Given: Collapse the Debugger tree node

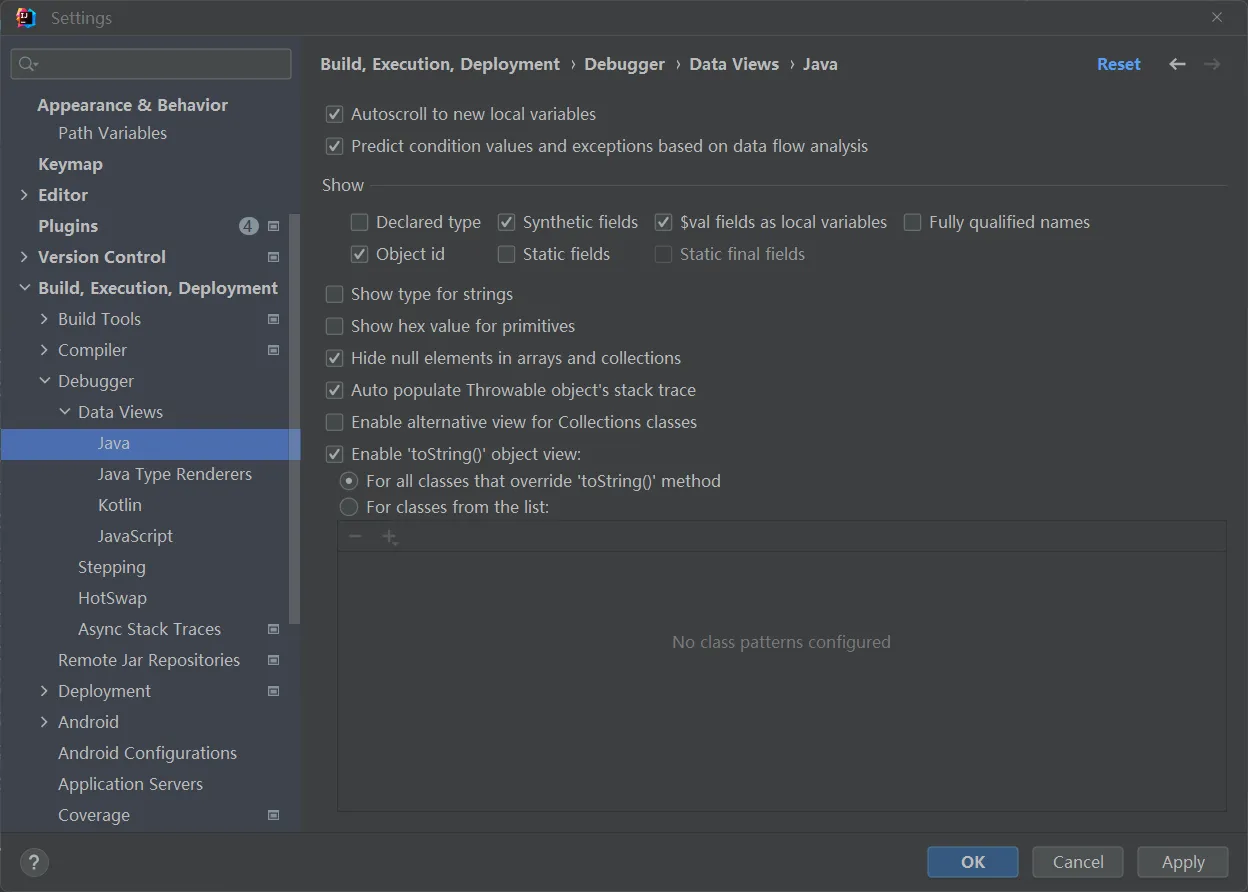Looking at the screenshot, I should 45,381.
